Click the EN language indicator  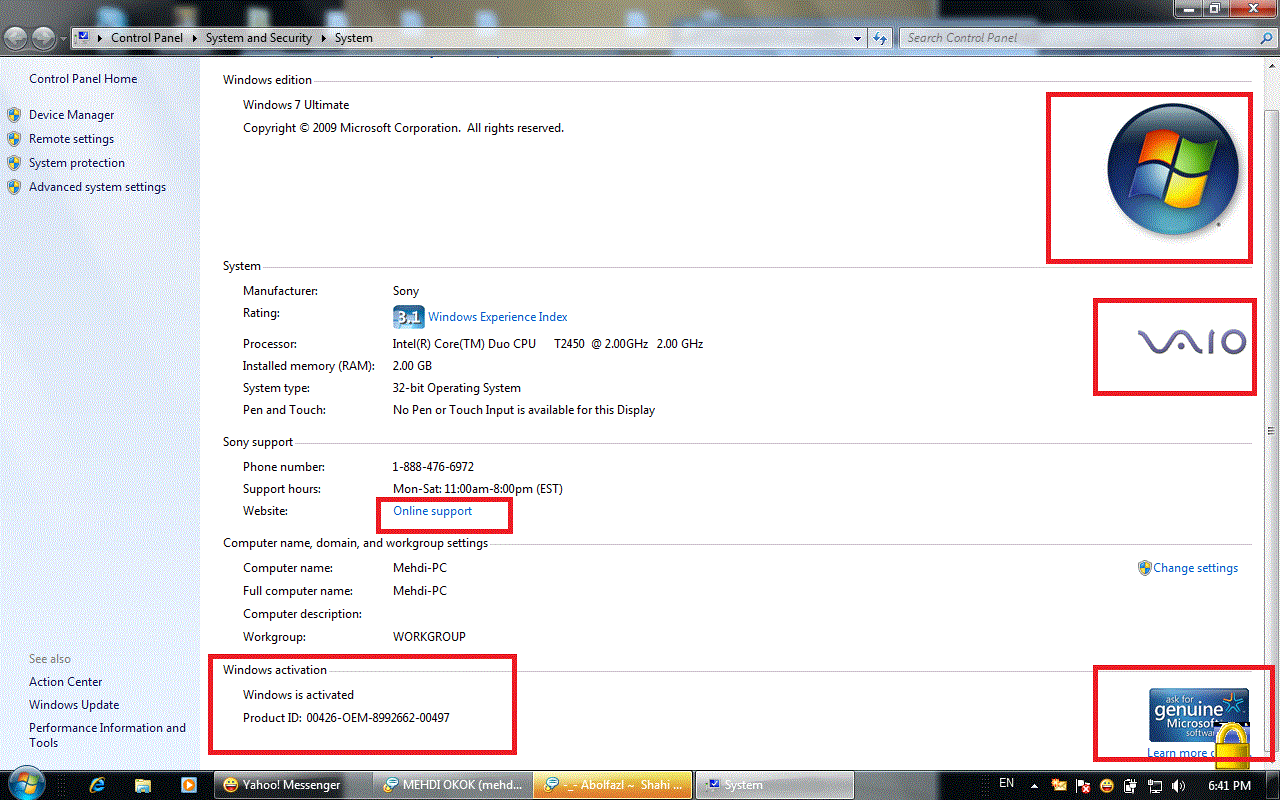click(x=1007, y=783)
